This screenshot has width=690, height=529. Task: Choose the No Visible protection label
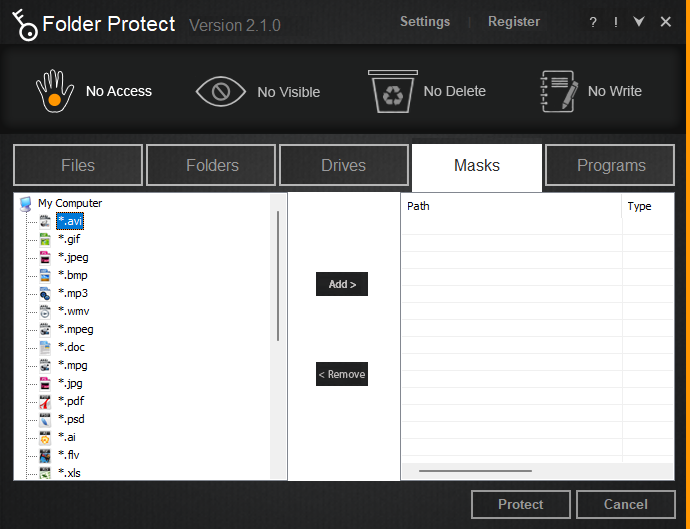(x=289, y=92)
